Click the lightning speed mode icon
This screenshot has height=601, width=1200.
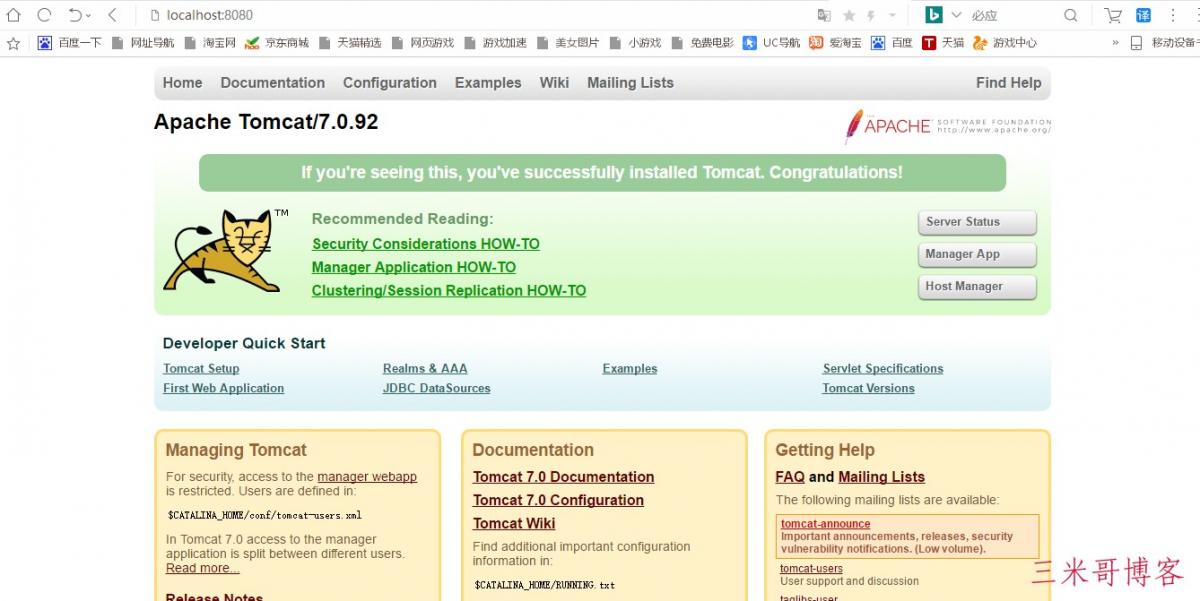[871, 15]
